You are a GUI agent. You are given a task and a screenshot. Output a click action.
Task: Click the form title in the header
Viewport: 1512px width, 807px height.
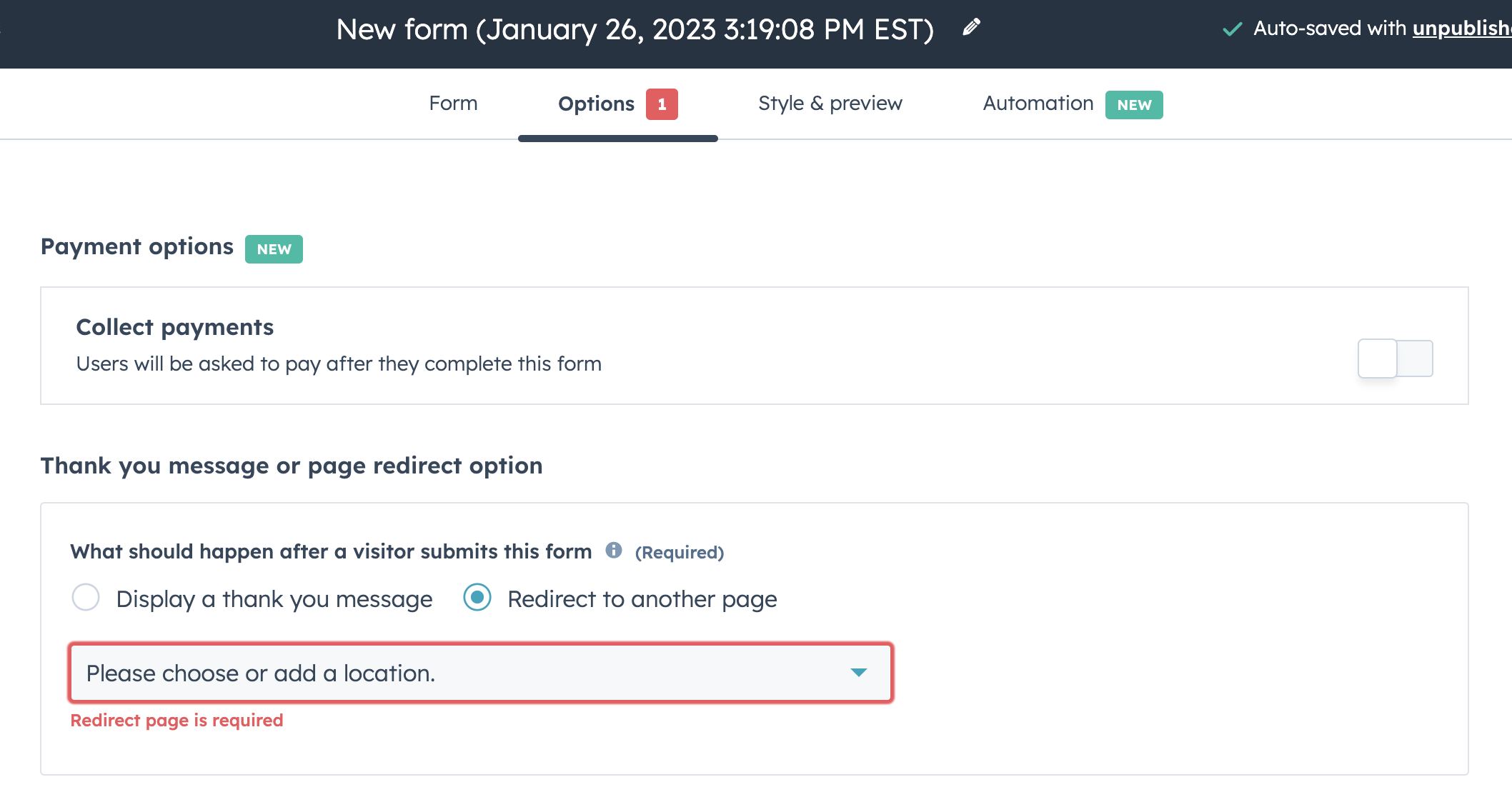tap(635, 29)
